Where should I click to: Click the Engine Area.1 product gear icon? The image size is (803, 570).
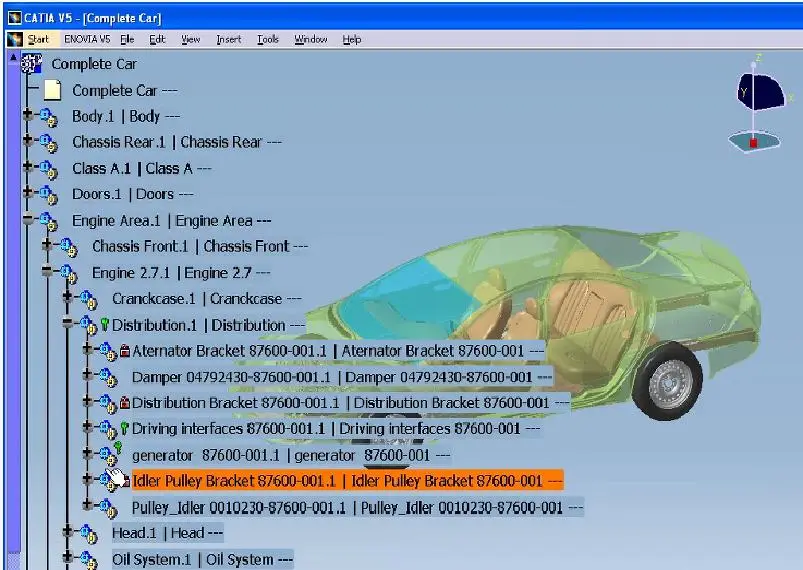49,222
